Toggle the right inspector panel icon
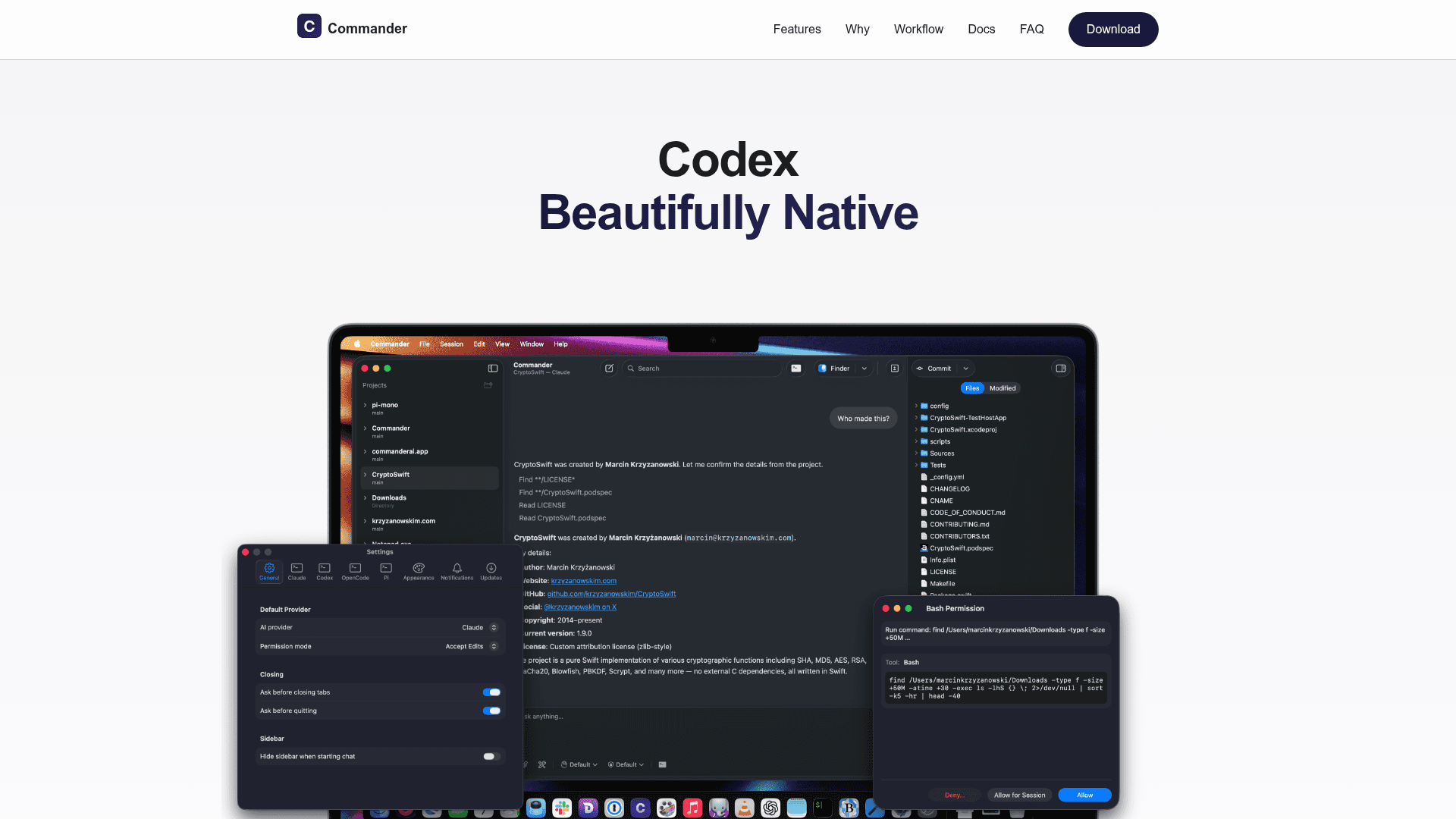The image size is (1456, 819). point(1060,369)
